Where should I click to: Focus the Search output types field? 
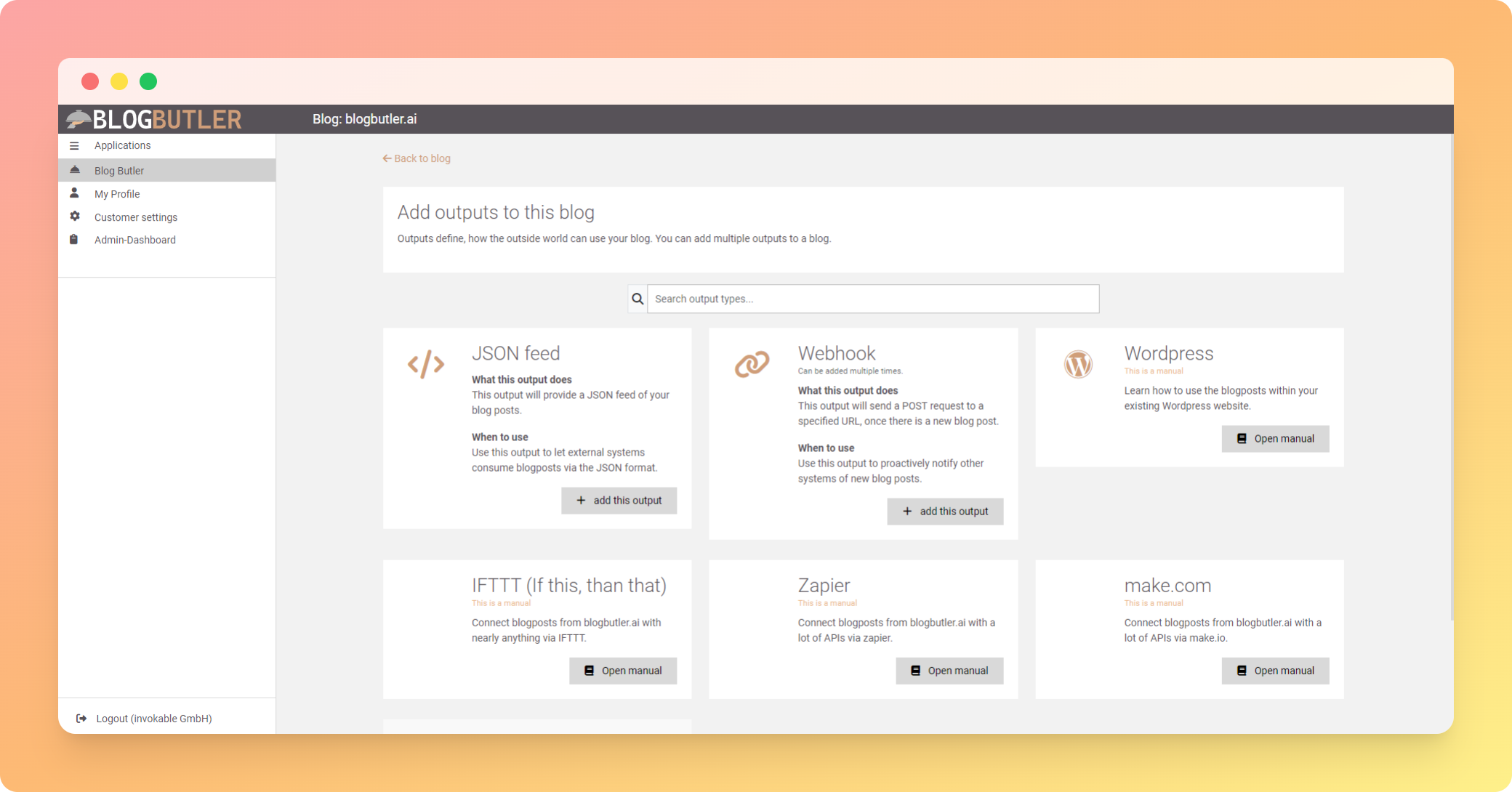point(872,299)
